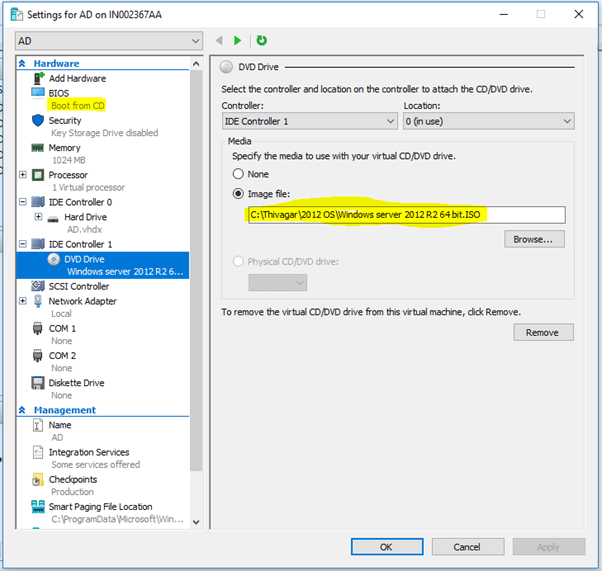
Task: Click the IDE Controller 1 icon
Action: (38, 244)
